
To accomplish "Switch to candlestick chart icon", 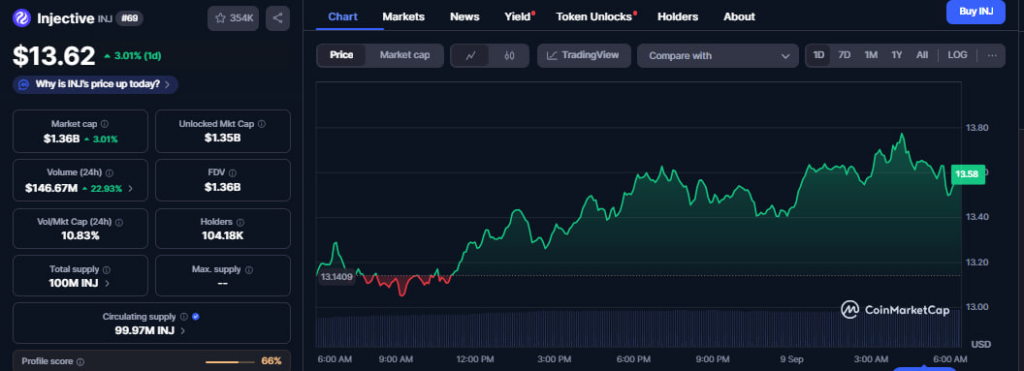I will coord(509,56).
